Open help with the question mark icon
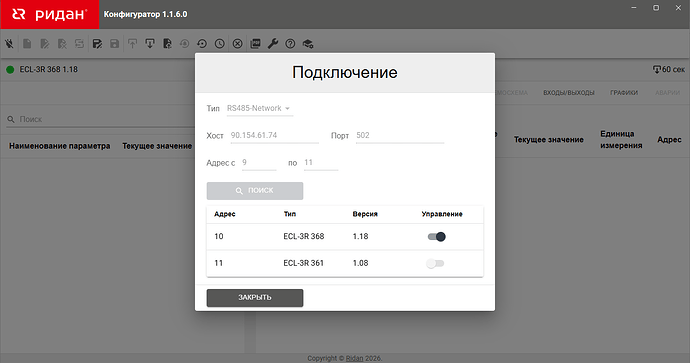Image resolution: width=690 pixels, height=363 pixels. [290, 44]
